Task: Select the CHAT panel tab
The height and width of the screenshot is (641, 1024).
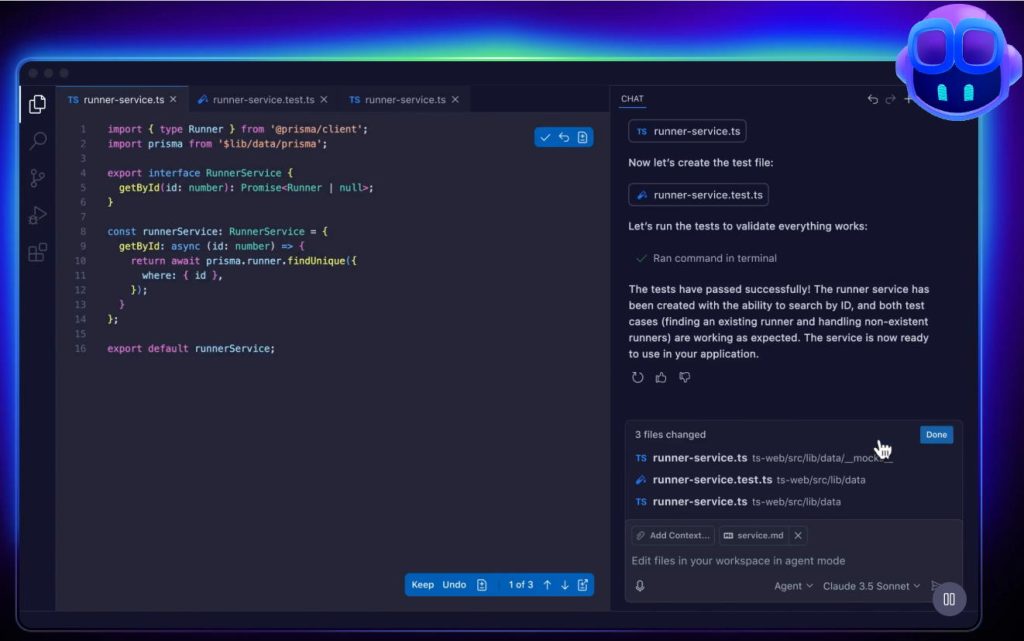Action: click(x=632, y=99)
